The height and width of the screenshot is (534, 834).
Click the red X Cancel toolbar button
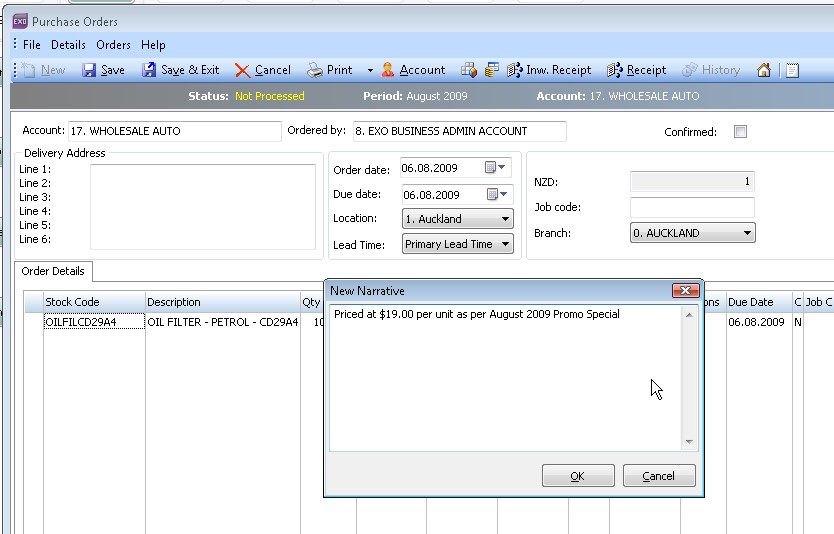[x=263, y=70]
